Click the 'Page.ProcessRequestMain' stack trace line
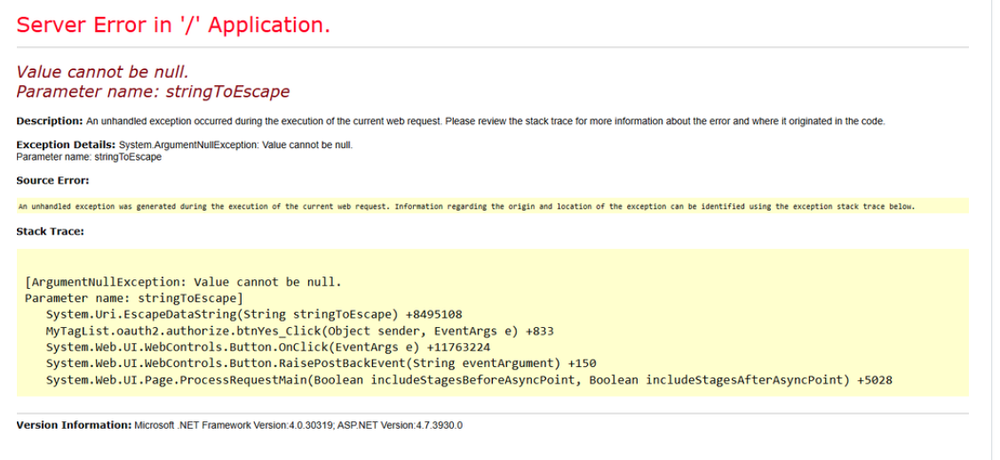The image size is (1000, 460). tap(468, 380)
